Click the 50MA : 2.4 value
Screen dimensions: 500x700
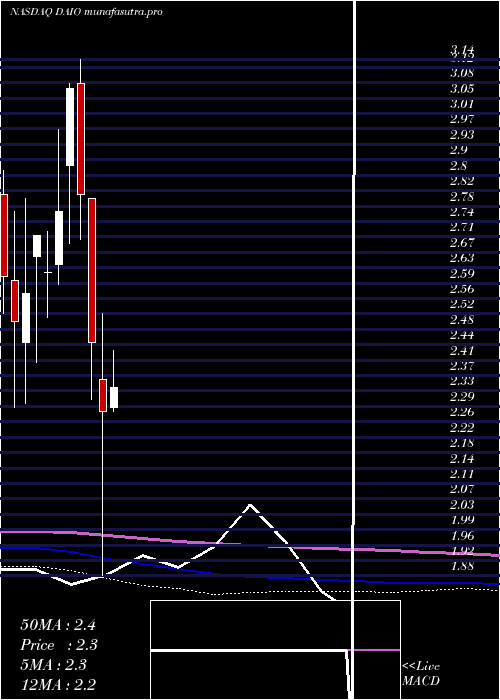58,625
